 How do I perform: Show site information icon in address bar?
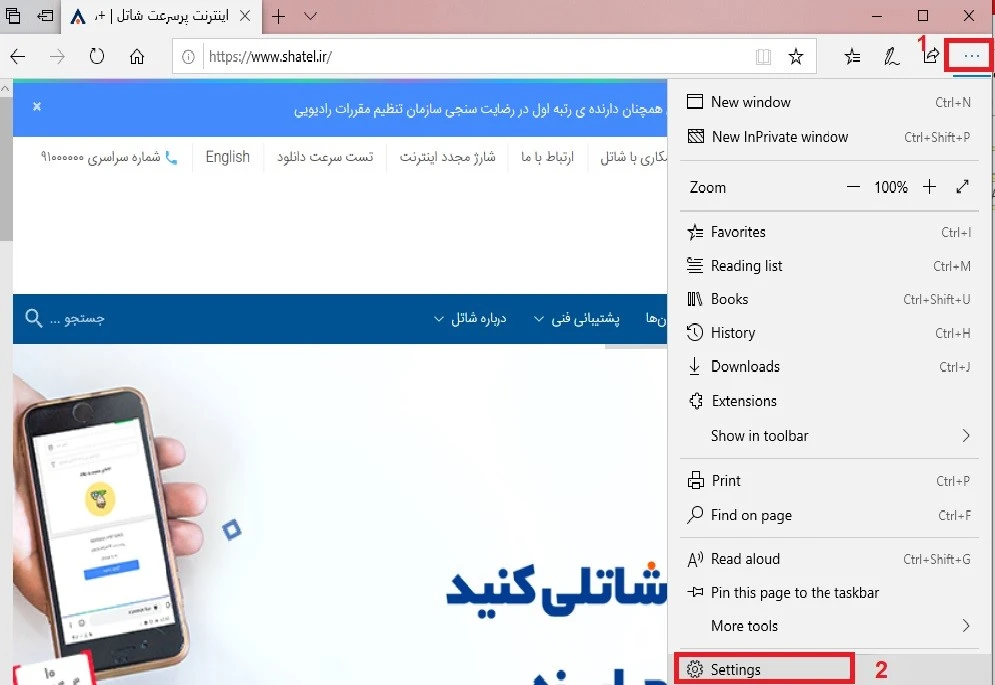pos(188,57)
